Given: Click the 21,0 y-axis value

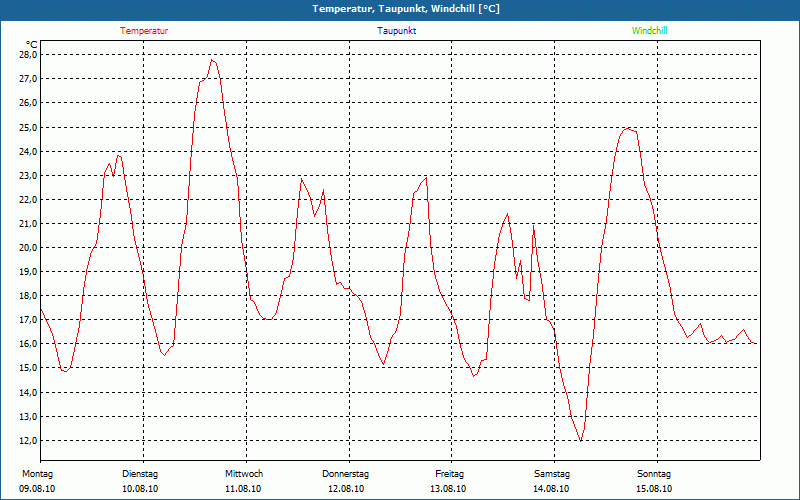Looking at the screenshot, I should 28,223.
